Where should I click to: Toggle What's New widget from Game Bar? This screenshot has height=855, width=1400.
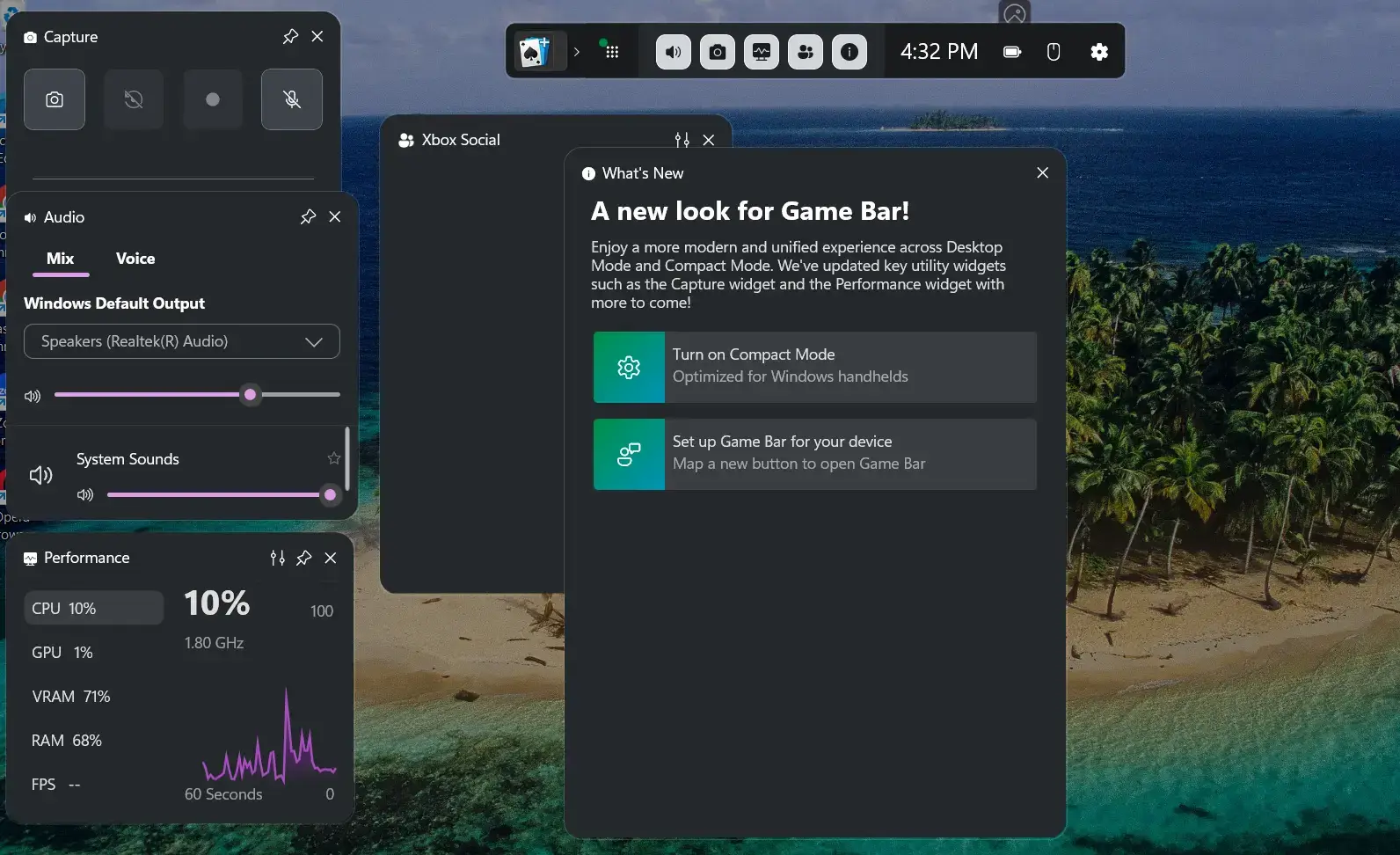849,52
